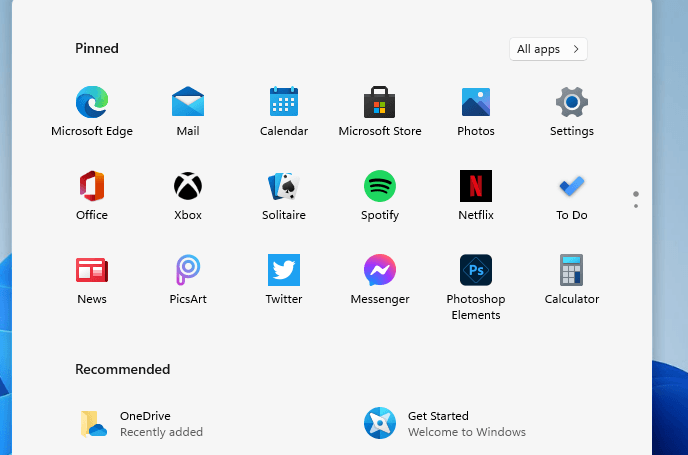Viewport: 688px width, 455px height.
Task: Go to the second pinned page dot
Action: 636,206
